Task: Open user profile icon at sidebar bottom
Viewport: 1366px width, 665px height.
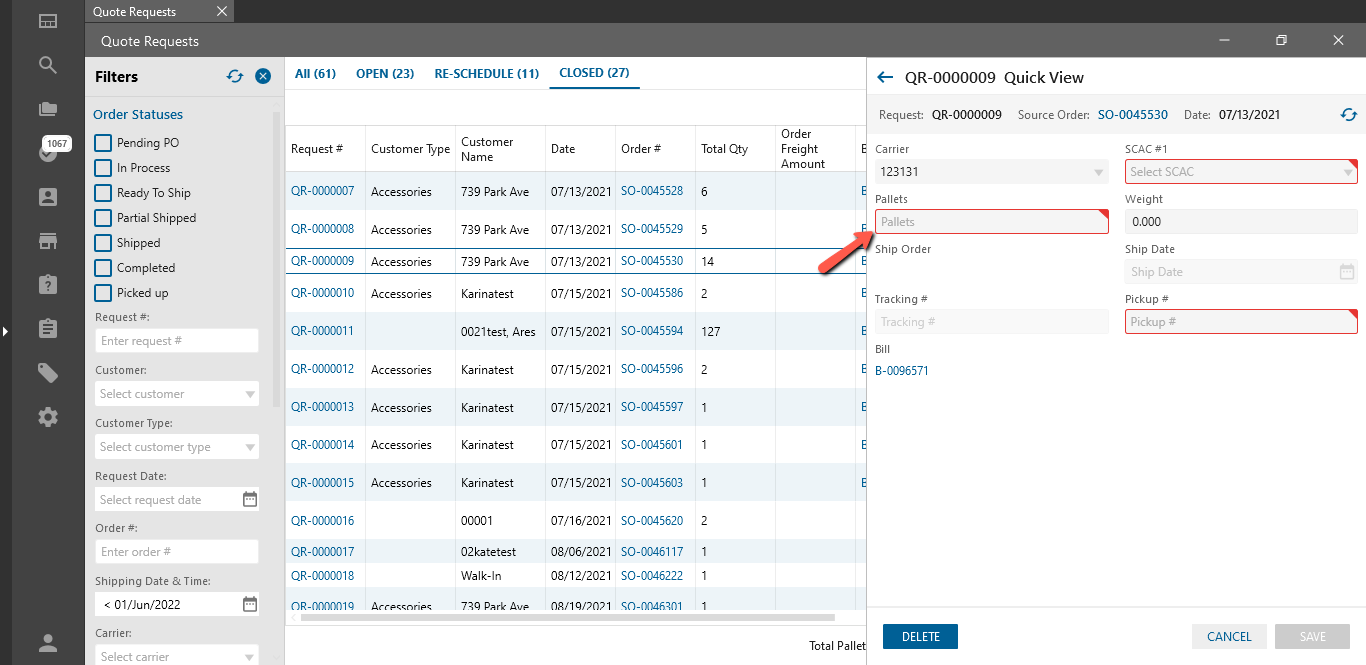Action: coord(48,643)
